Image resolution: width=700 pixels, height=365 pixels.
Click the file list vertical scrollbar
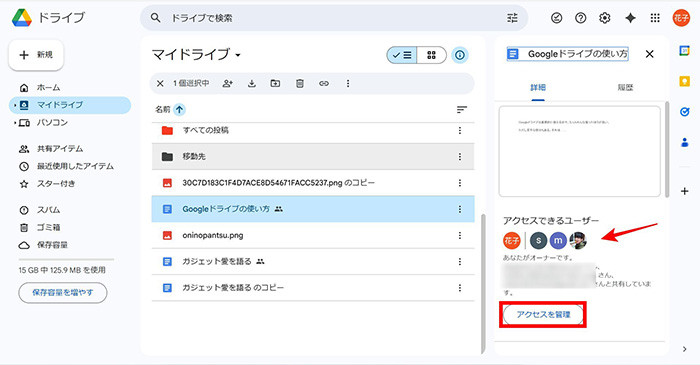pyautogui.click(x=483, y=283)
